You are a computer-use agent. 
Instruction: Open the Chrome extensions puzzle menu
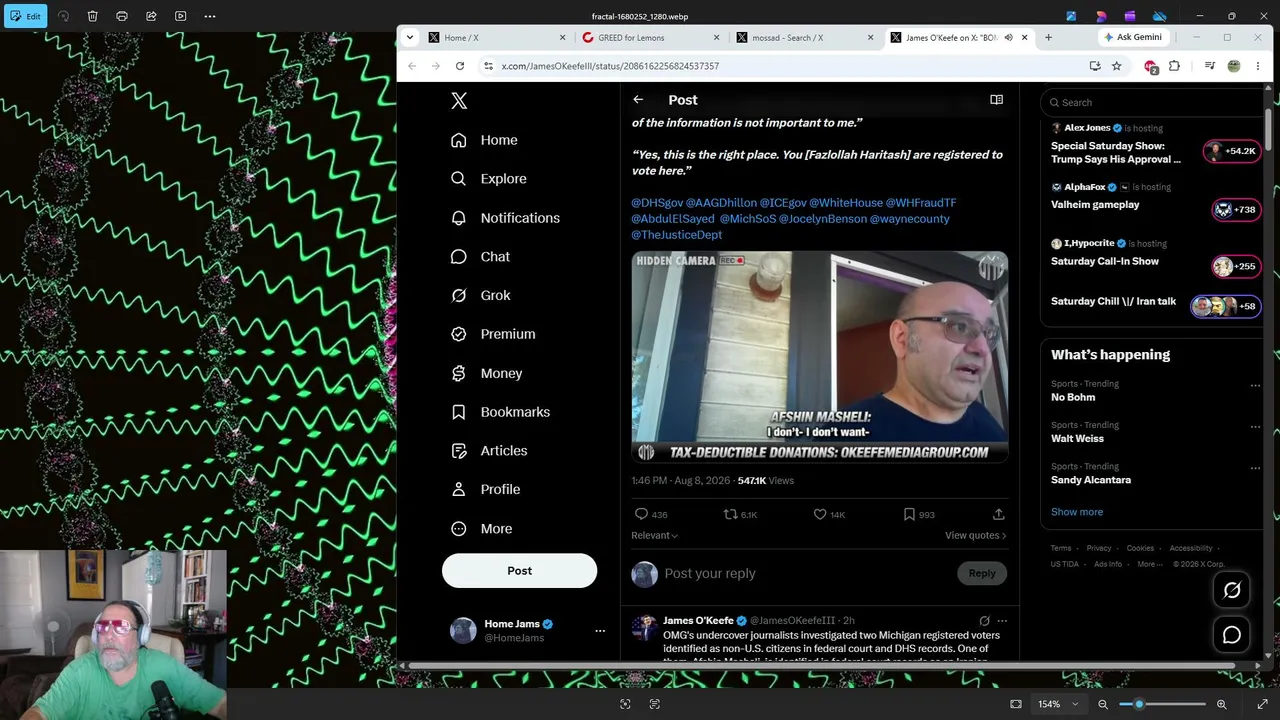1175,66
